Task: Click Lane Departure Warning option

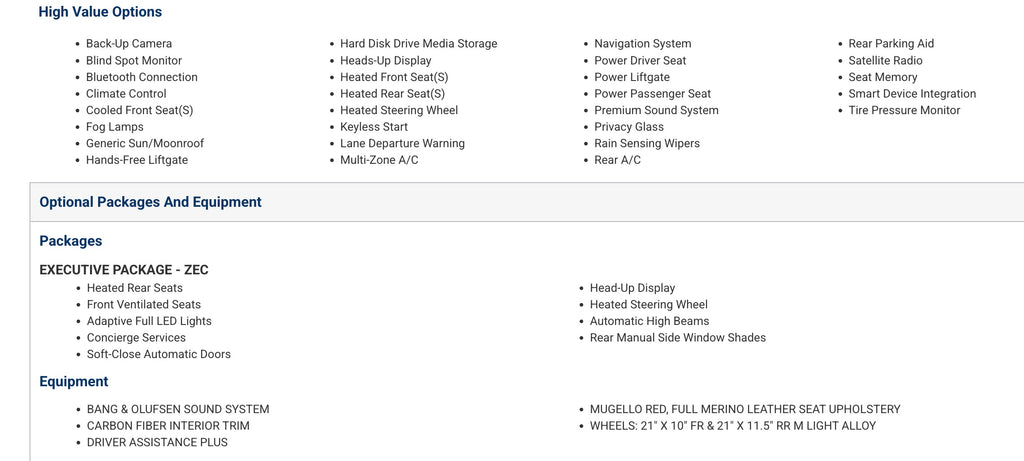Action: pyautogui.click(x=402, y=144)
